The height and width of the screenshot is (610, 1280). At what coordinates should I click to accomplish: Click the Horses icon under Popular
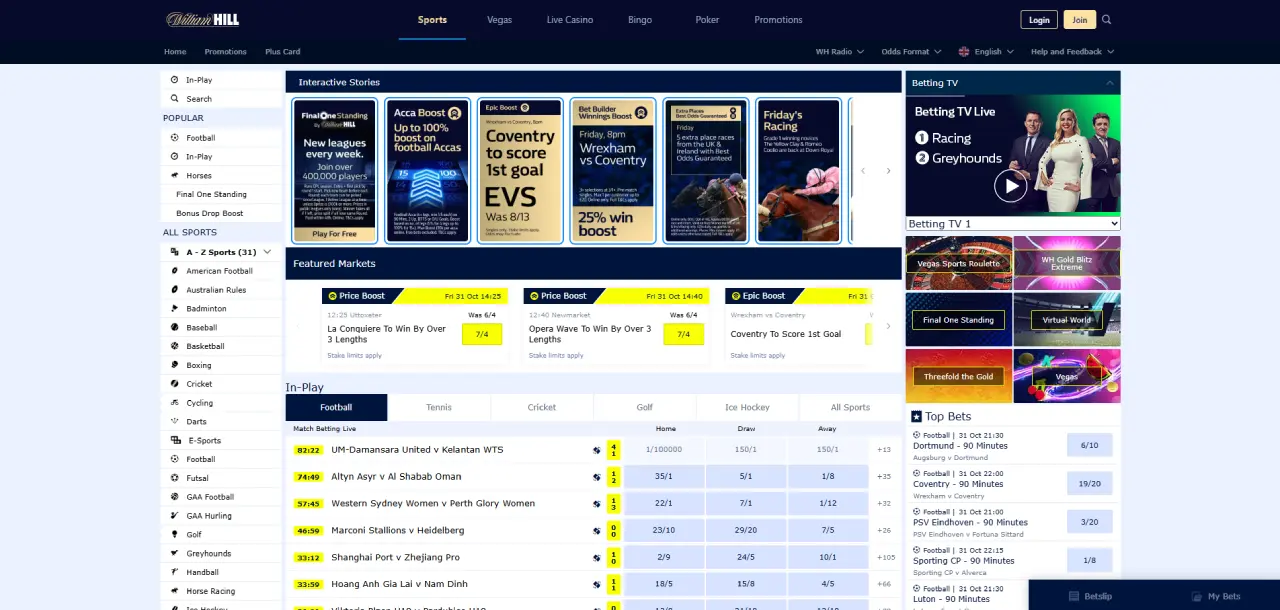coord(175,176)
